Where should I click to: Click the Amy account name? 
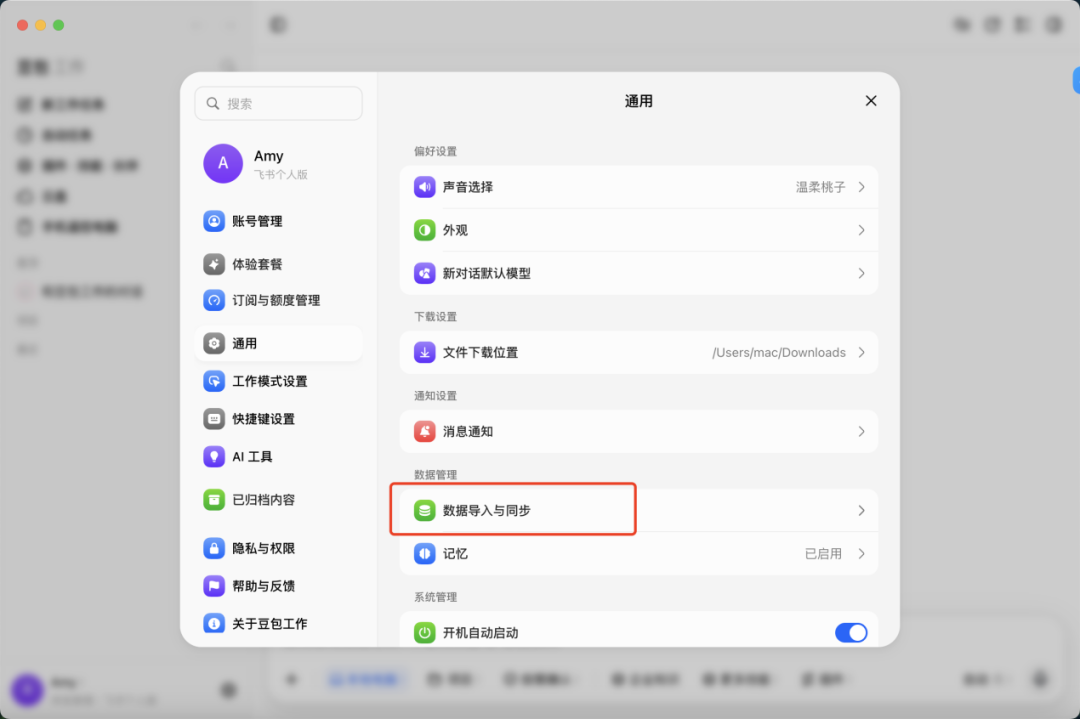coord(269,156)
